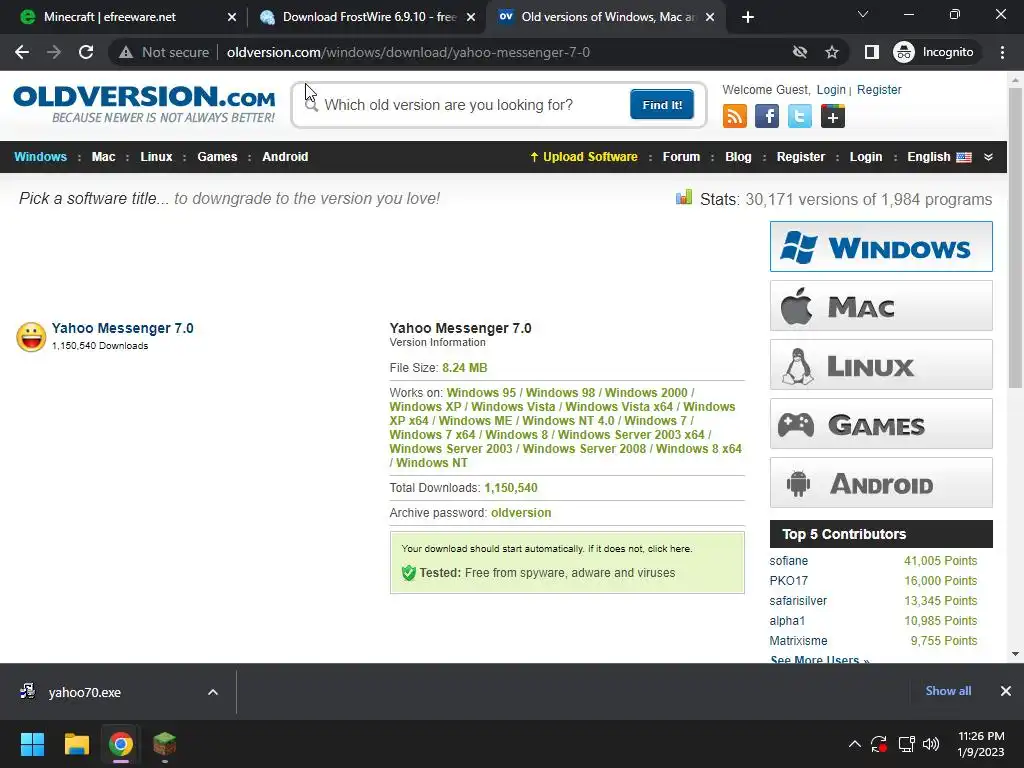Open the Forum menu item

pyautogui.click(x=681, y=157)
